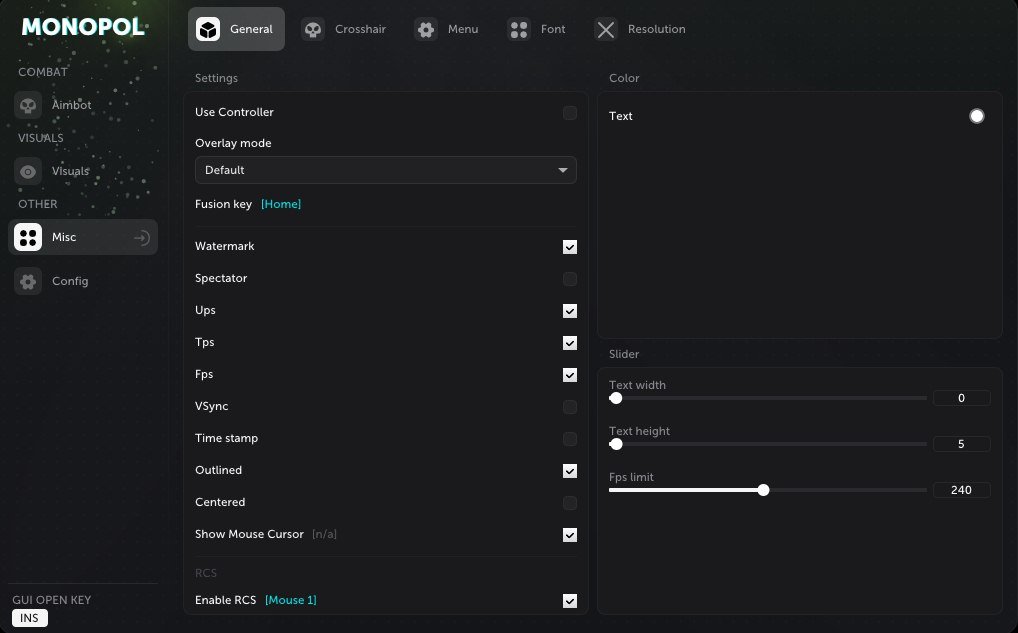
Task: Open the Text color picker swatch
Action: click(x=976, y=116)
